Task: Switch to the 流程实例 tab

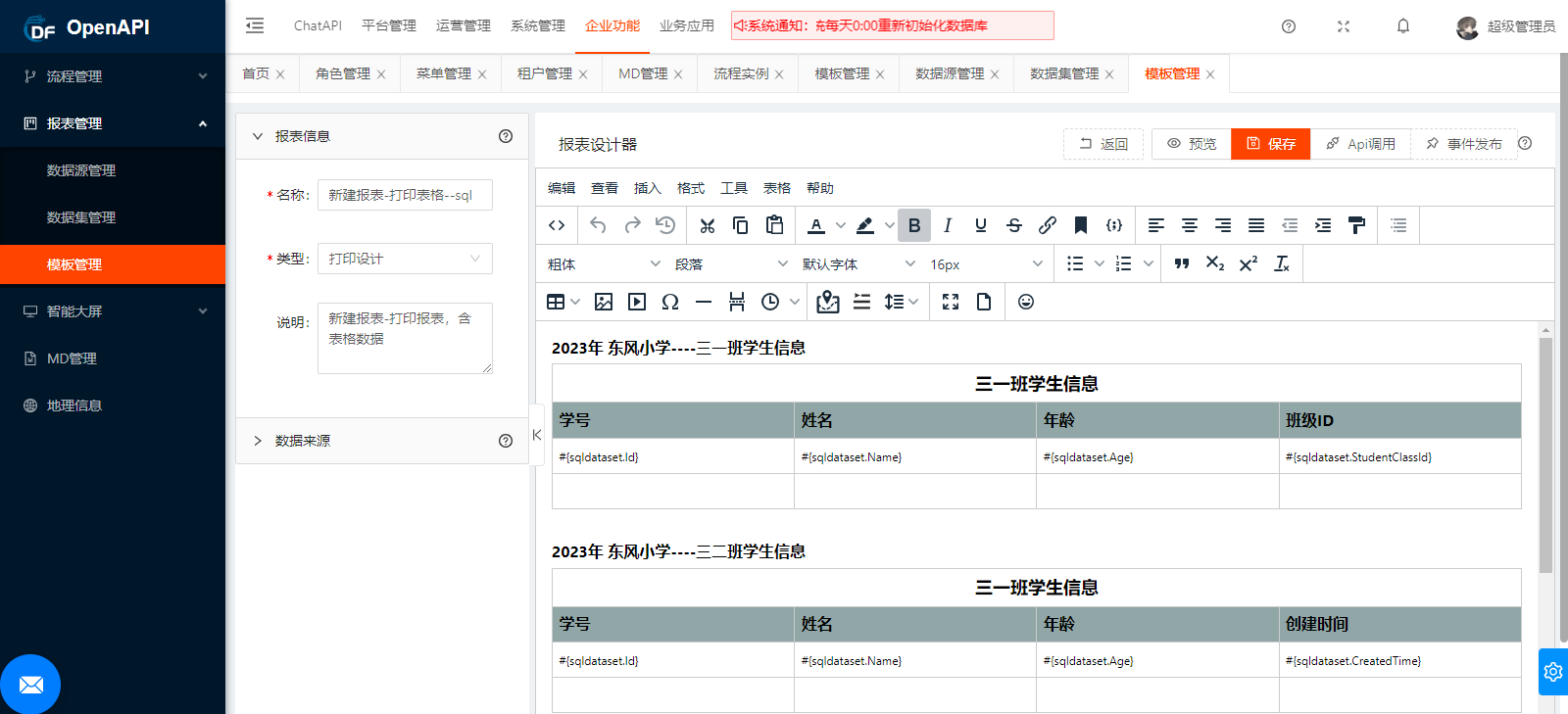Action: pos(741,73)
